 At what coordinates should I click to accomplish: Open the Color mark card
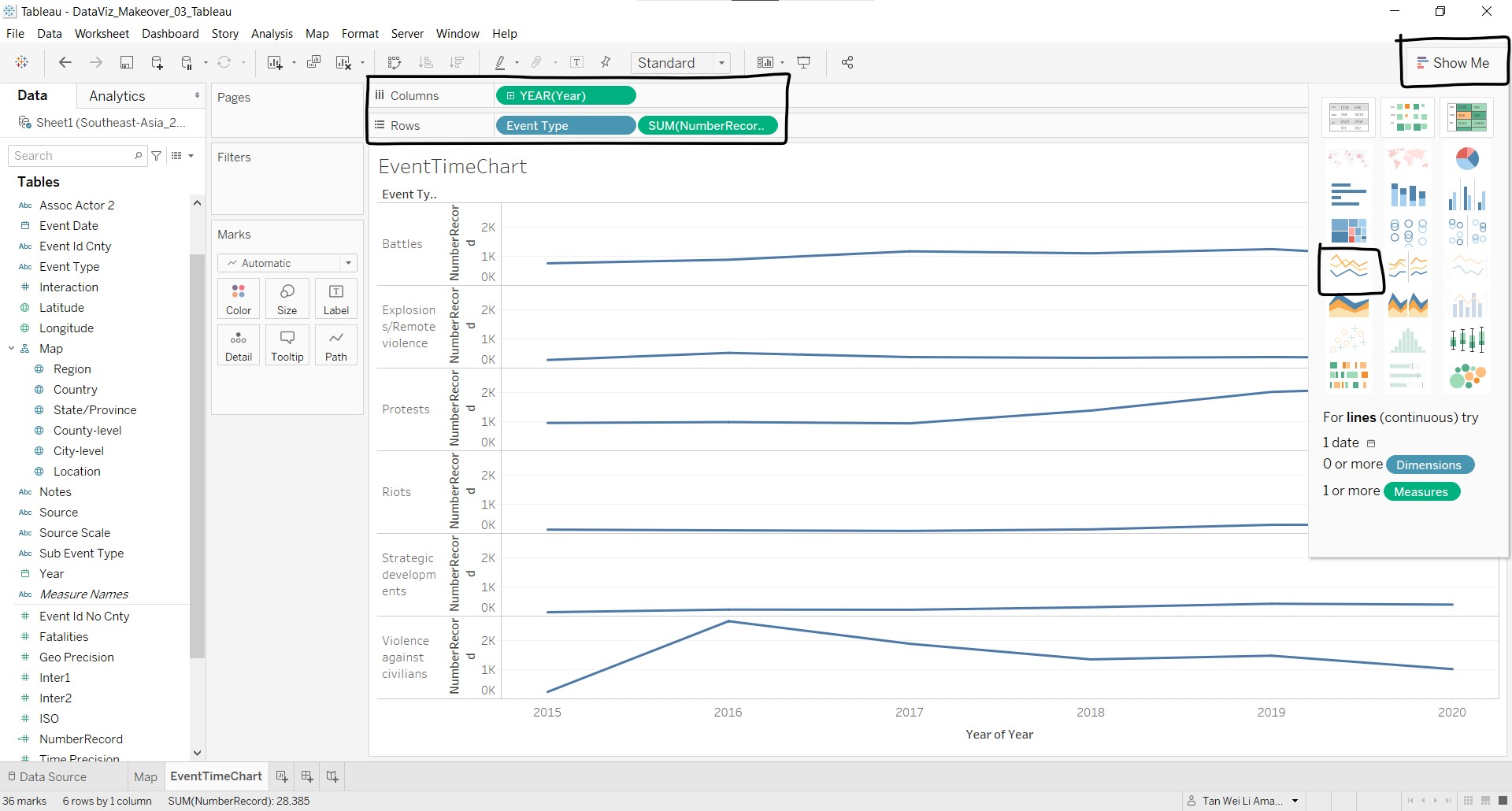239,299
